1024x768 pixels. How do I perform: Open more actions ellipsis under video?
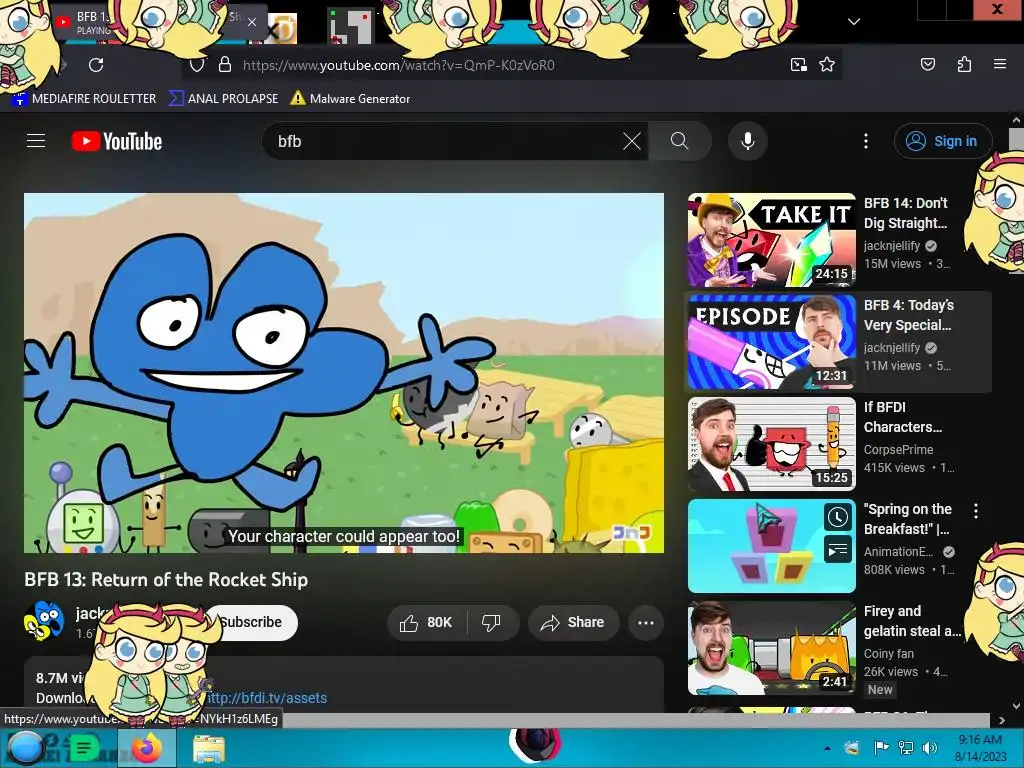(646, 622)
